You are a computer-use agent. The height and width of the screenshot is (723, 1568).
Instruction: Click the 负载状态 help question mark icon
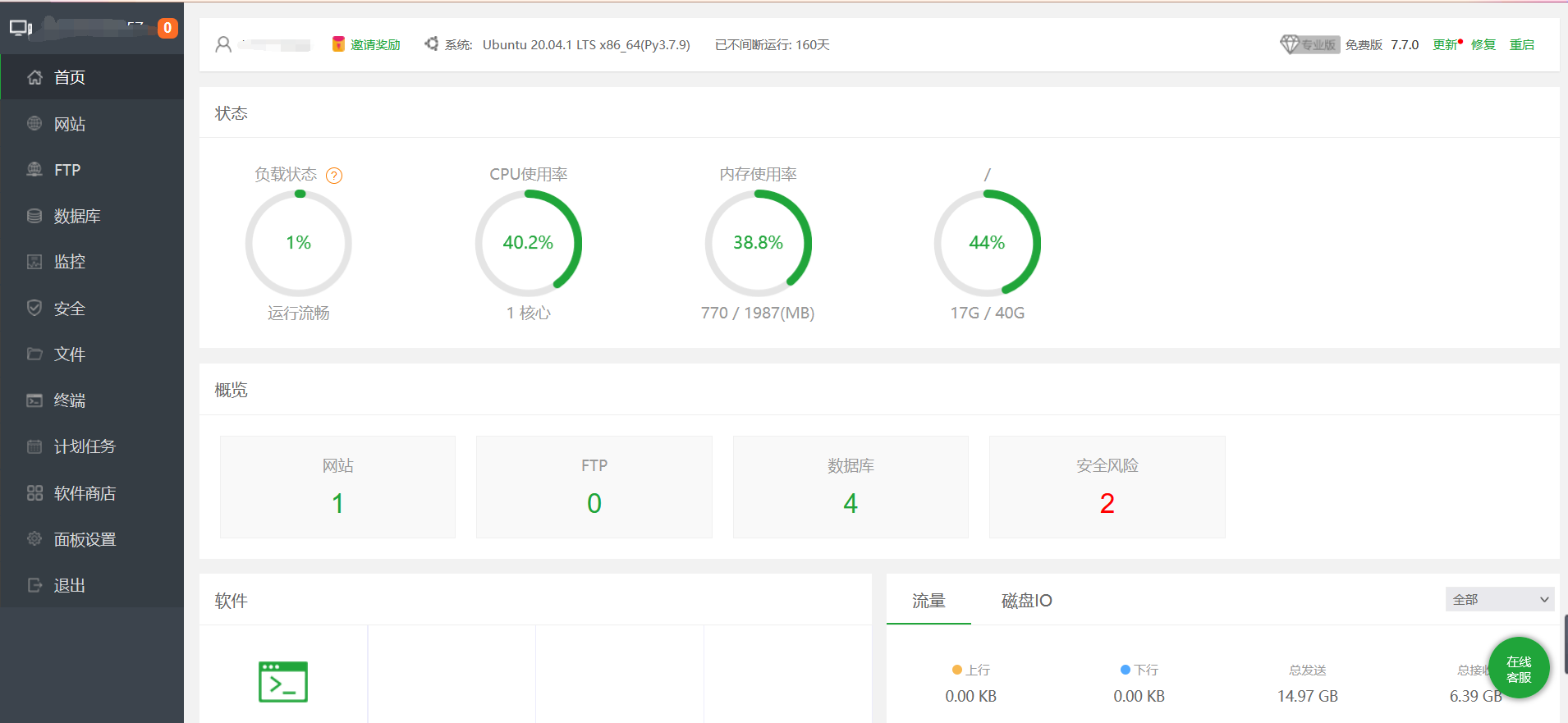click(x=334, y=175)
